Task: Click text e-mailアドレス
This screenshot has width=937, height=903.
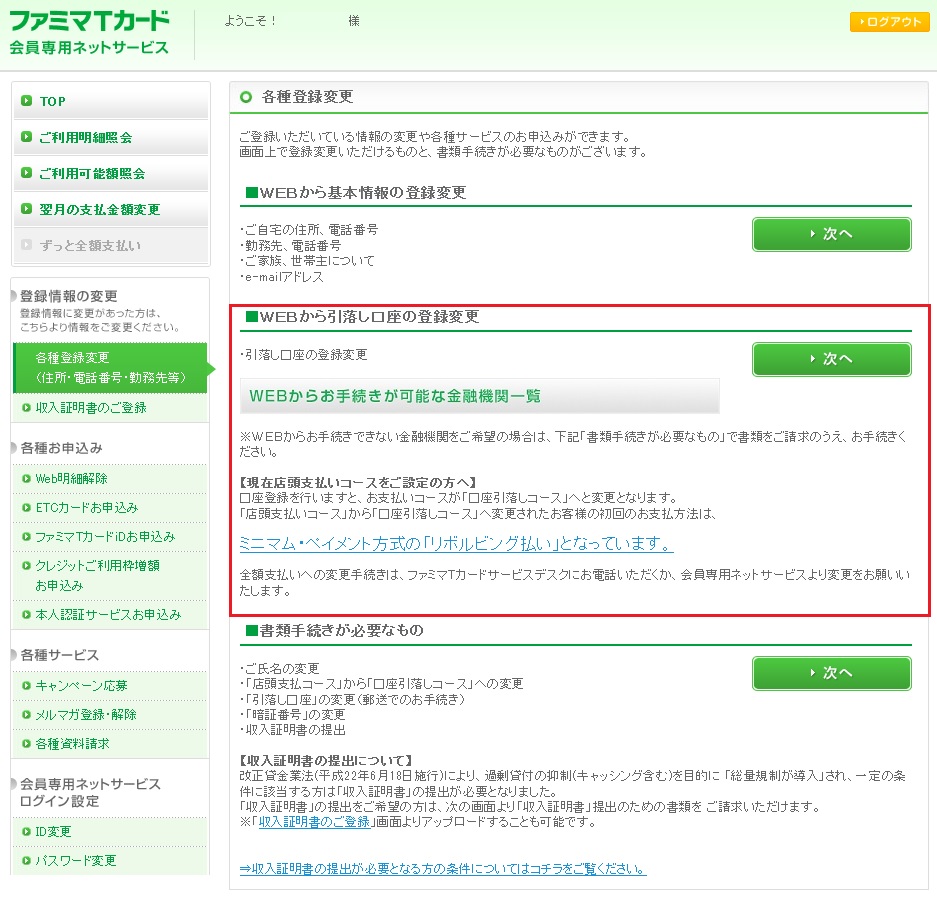Action: (284, 277)
